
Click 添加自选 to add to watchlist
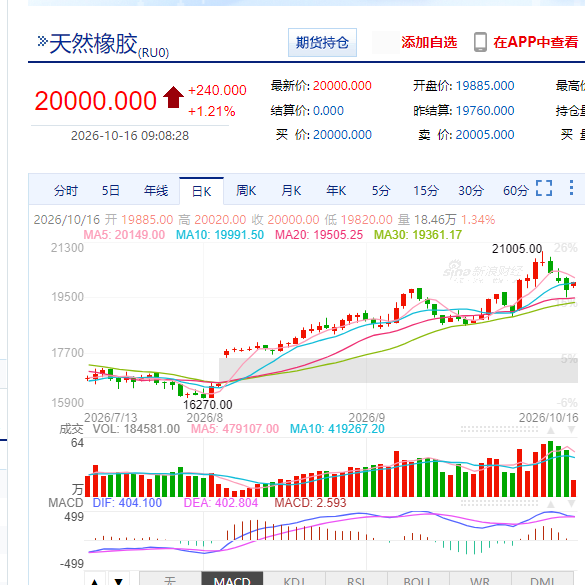(429, 42)
